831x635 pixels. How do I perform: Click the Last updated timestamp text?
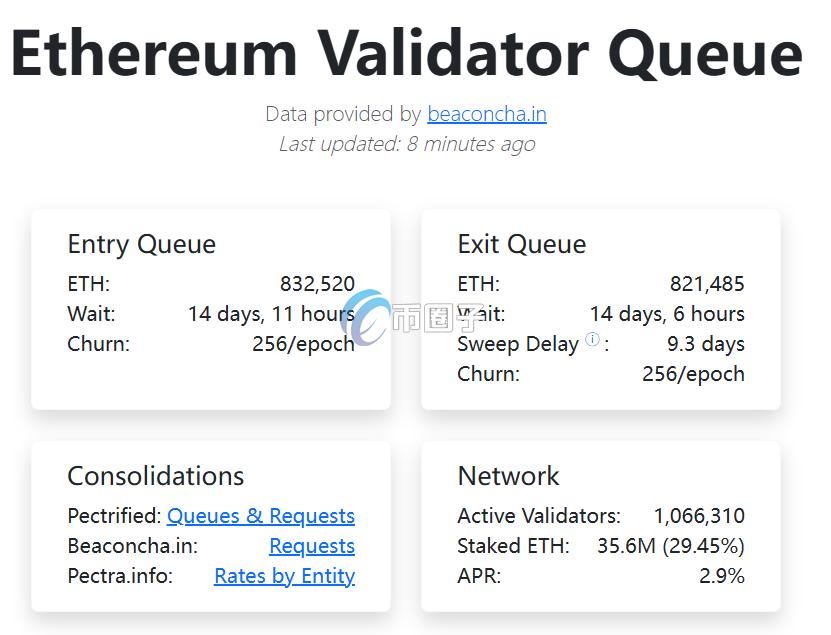(406, 144)
